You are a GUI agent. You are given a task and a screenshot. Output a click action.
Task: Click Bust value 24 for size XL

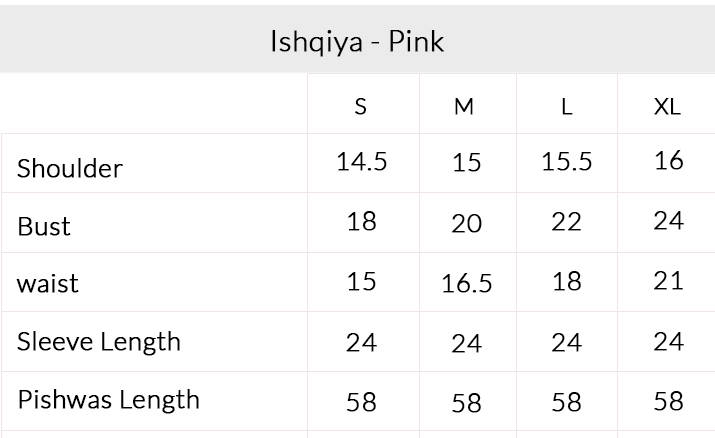click(x=668, y=220)
